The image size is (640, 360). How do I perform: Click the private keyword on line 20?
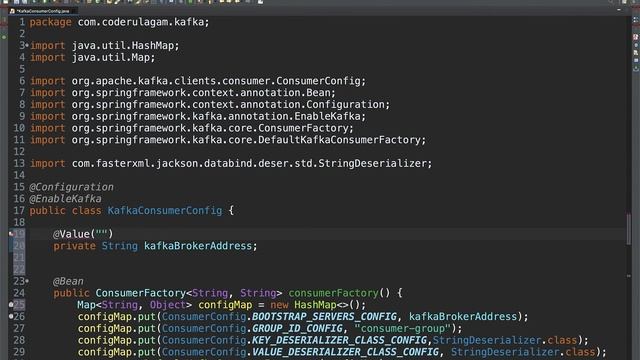coord(74,246)
